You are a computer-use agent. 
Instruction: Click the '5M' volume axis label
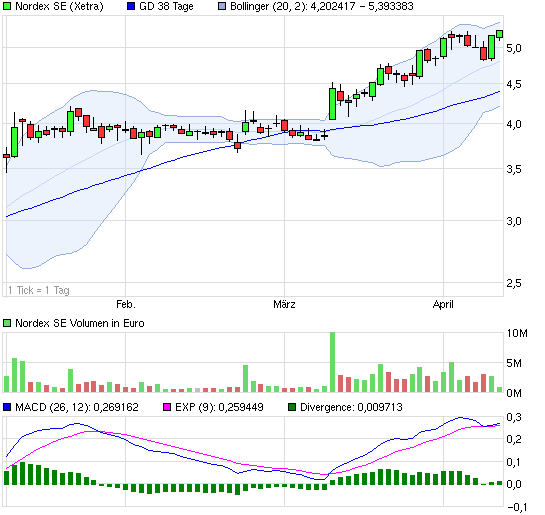pyautogui.click(x=514, y=363)
